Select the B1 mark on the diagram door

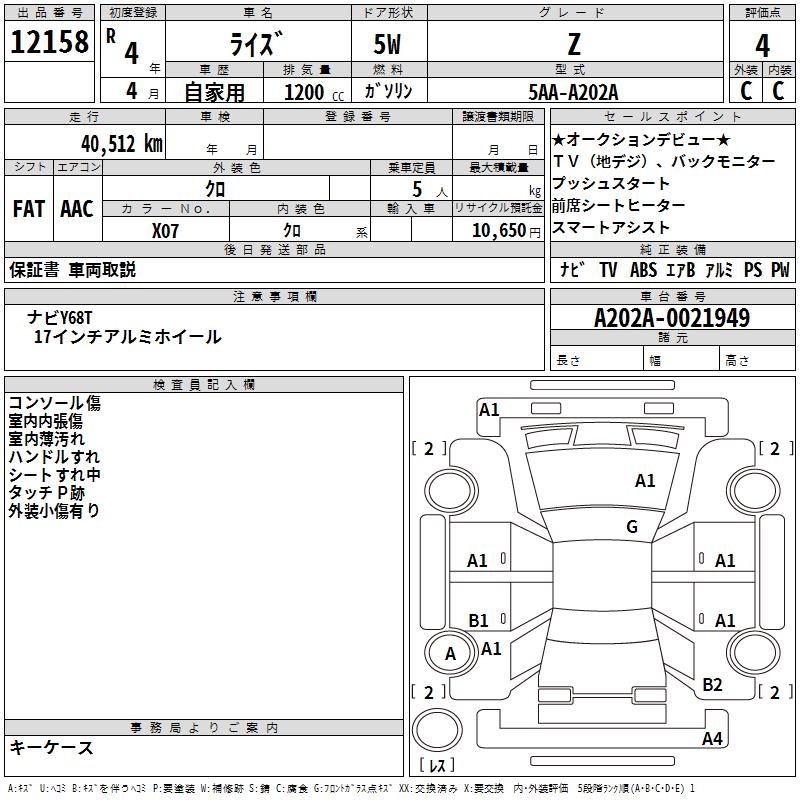click(x=478, y=620)
